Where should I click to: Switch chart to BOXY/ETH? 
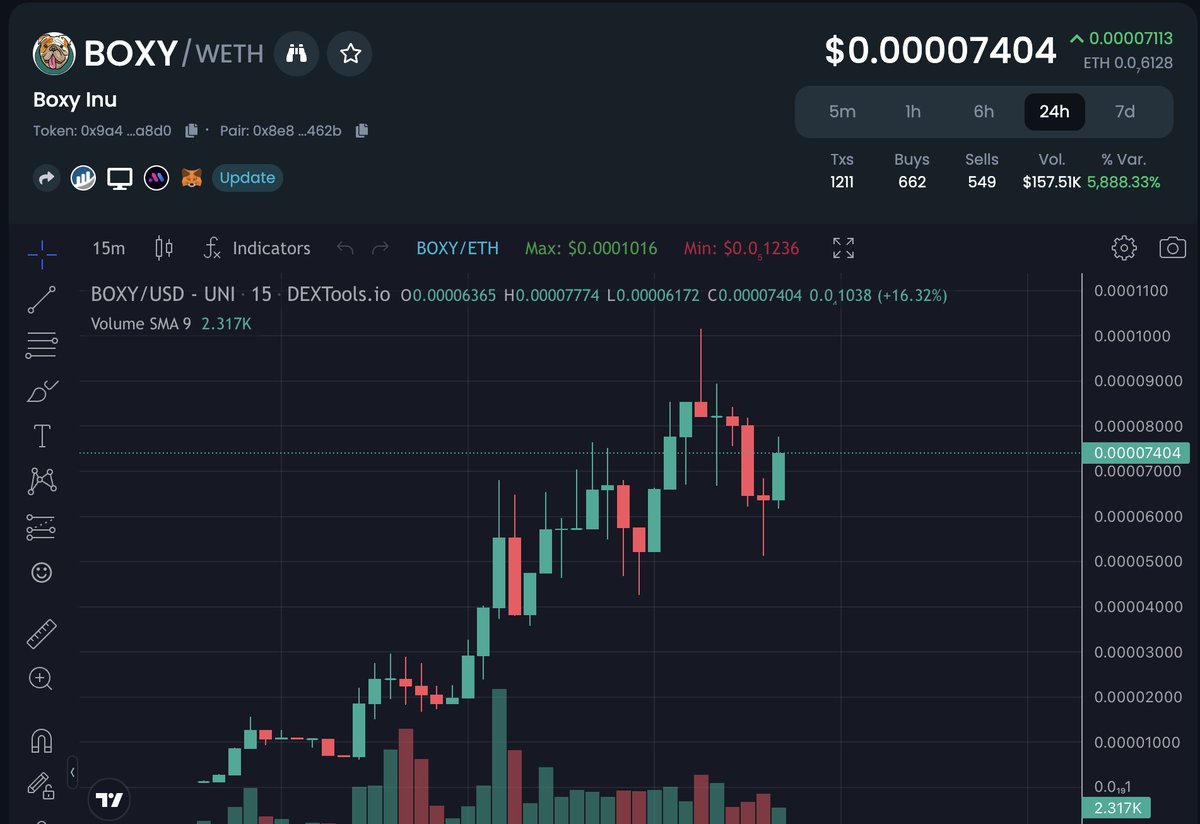point(457,248)
